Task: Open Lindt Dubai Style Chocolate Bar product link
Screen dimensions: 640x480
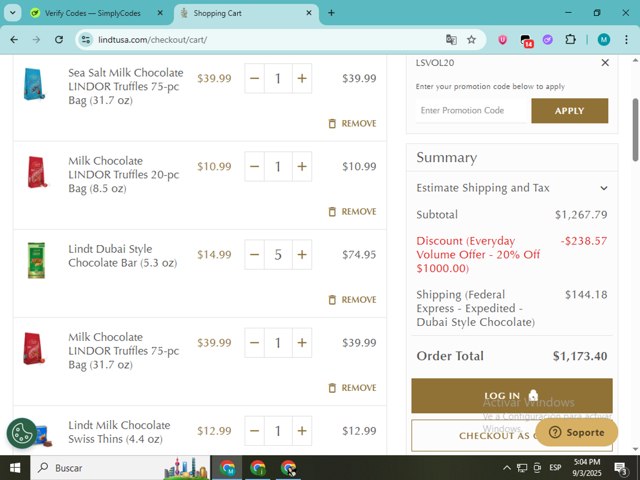Action: point(123,256)
